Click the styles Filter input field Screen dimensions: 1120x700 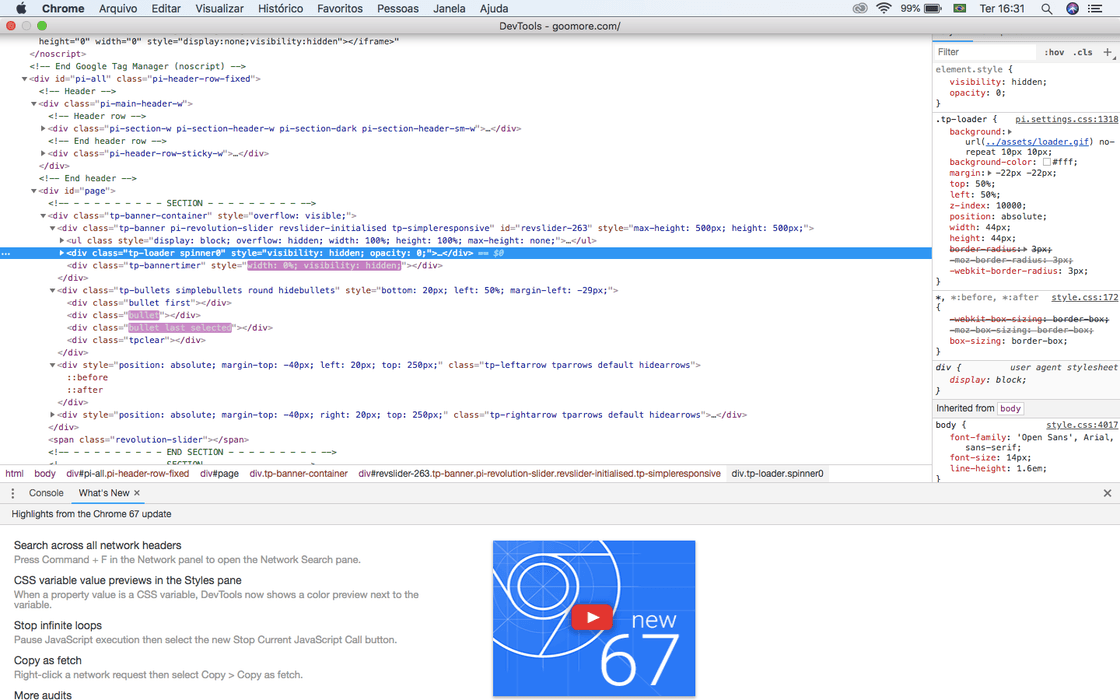(x=985, y=50)
